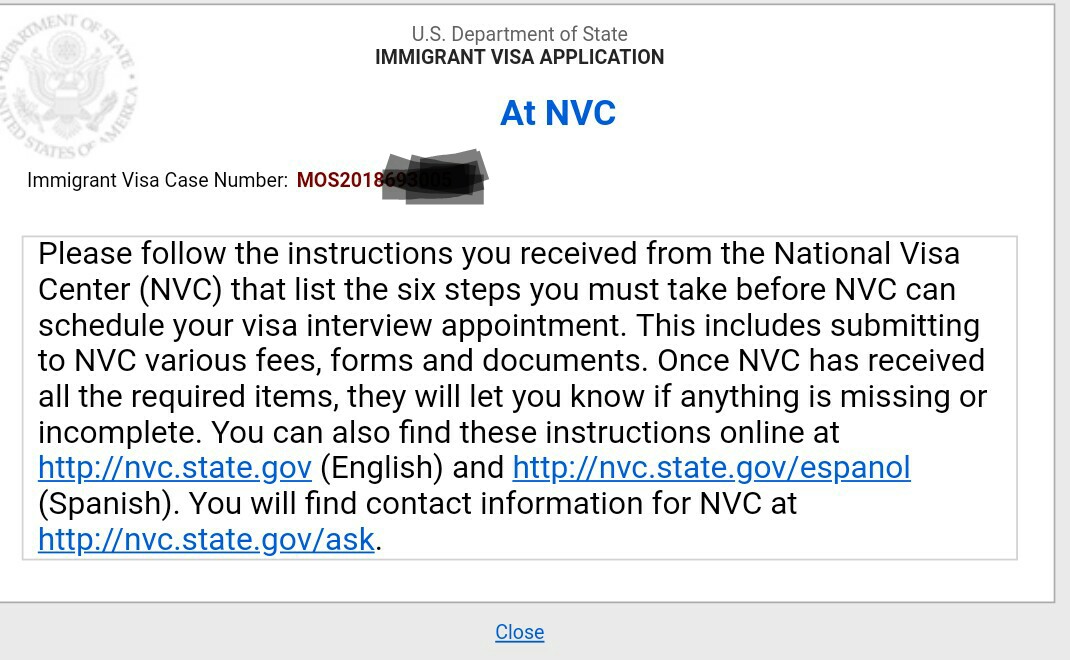Image resolution: width=1070 pixels, height=660 pixels.
Task: Click the 'IMMIGRANT VISA APPLICATION' title
Action: pos(519,57)
